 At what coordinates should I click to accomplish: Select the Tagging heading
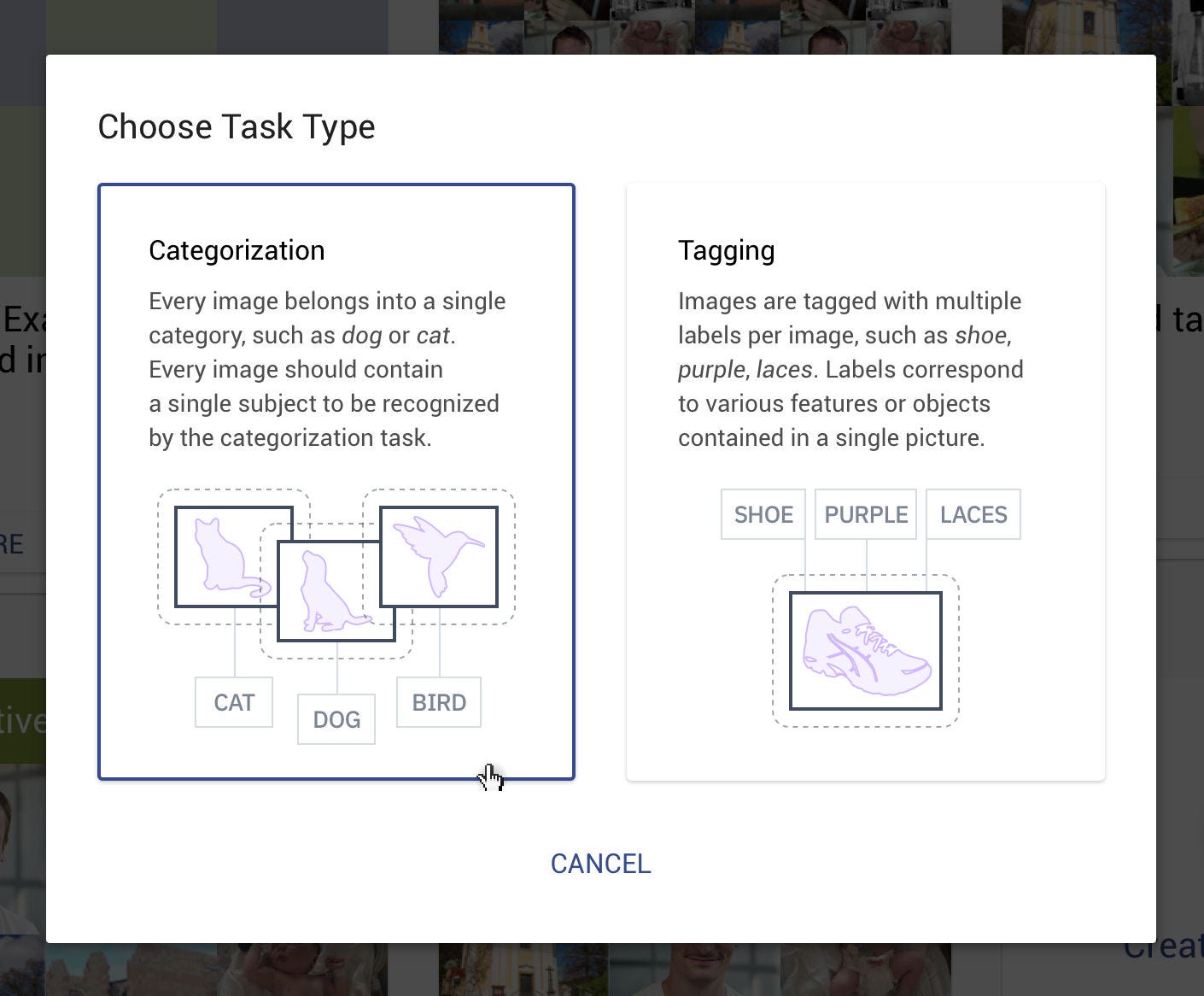727,250
